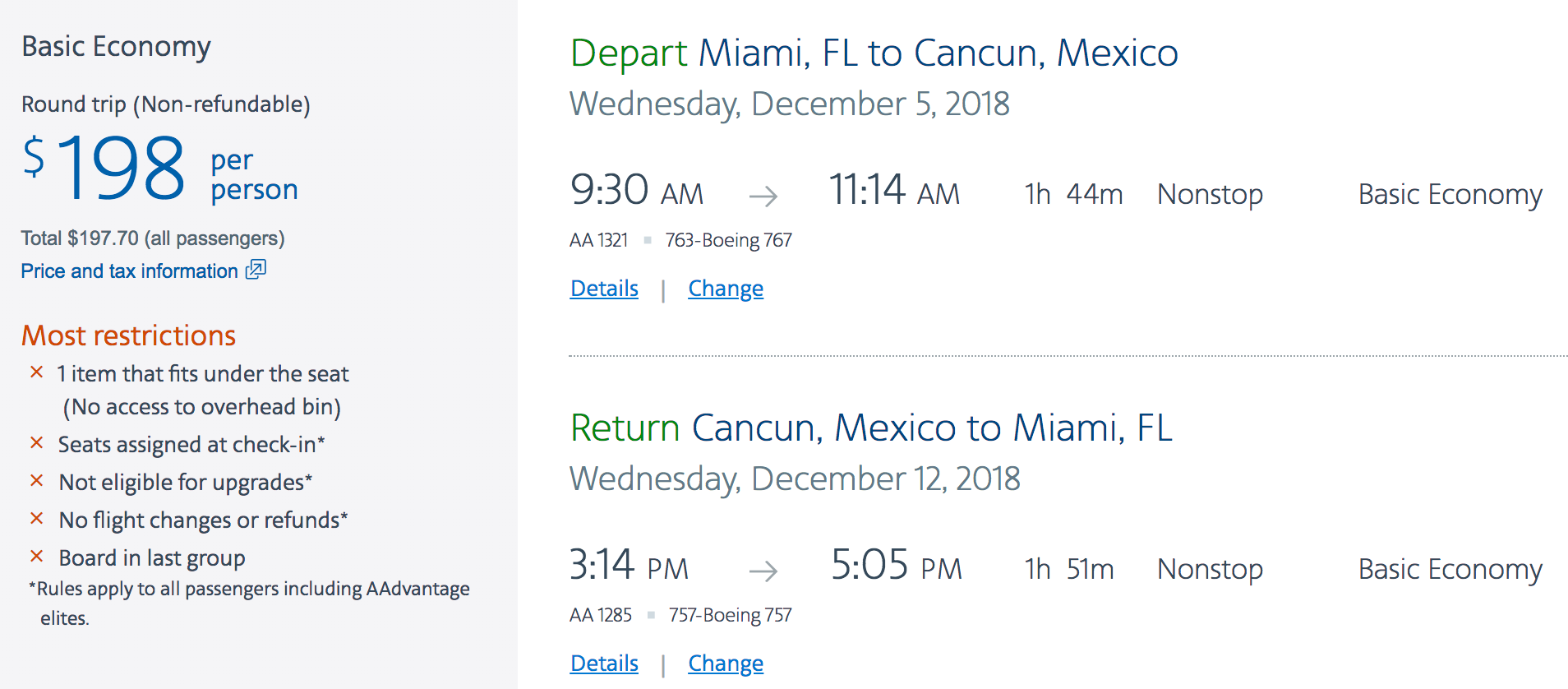Viewport: 1568px width, 689px height.
Task: Click the X icon next to Seats assigned at check-in
Action: click(x=37, y=443)
